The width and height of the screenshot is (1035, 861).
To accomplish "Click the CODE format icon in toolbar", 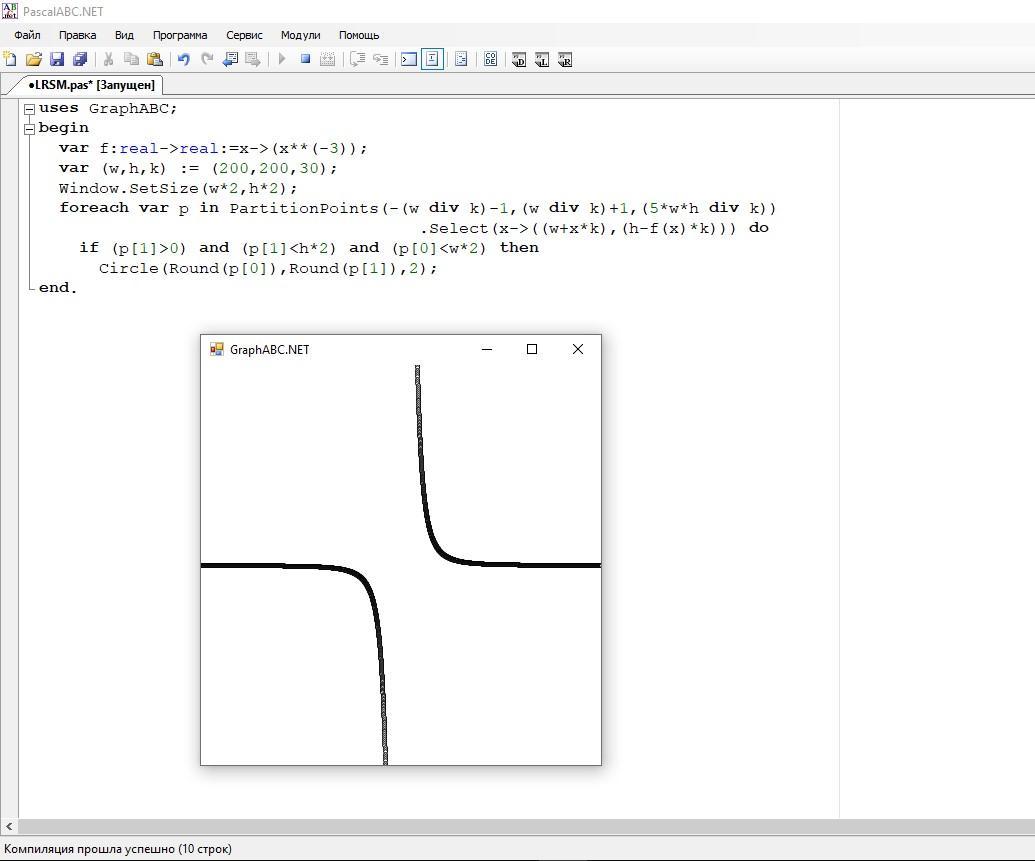I will pyautogui.click(x=490, y=60).
